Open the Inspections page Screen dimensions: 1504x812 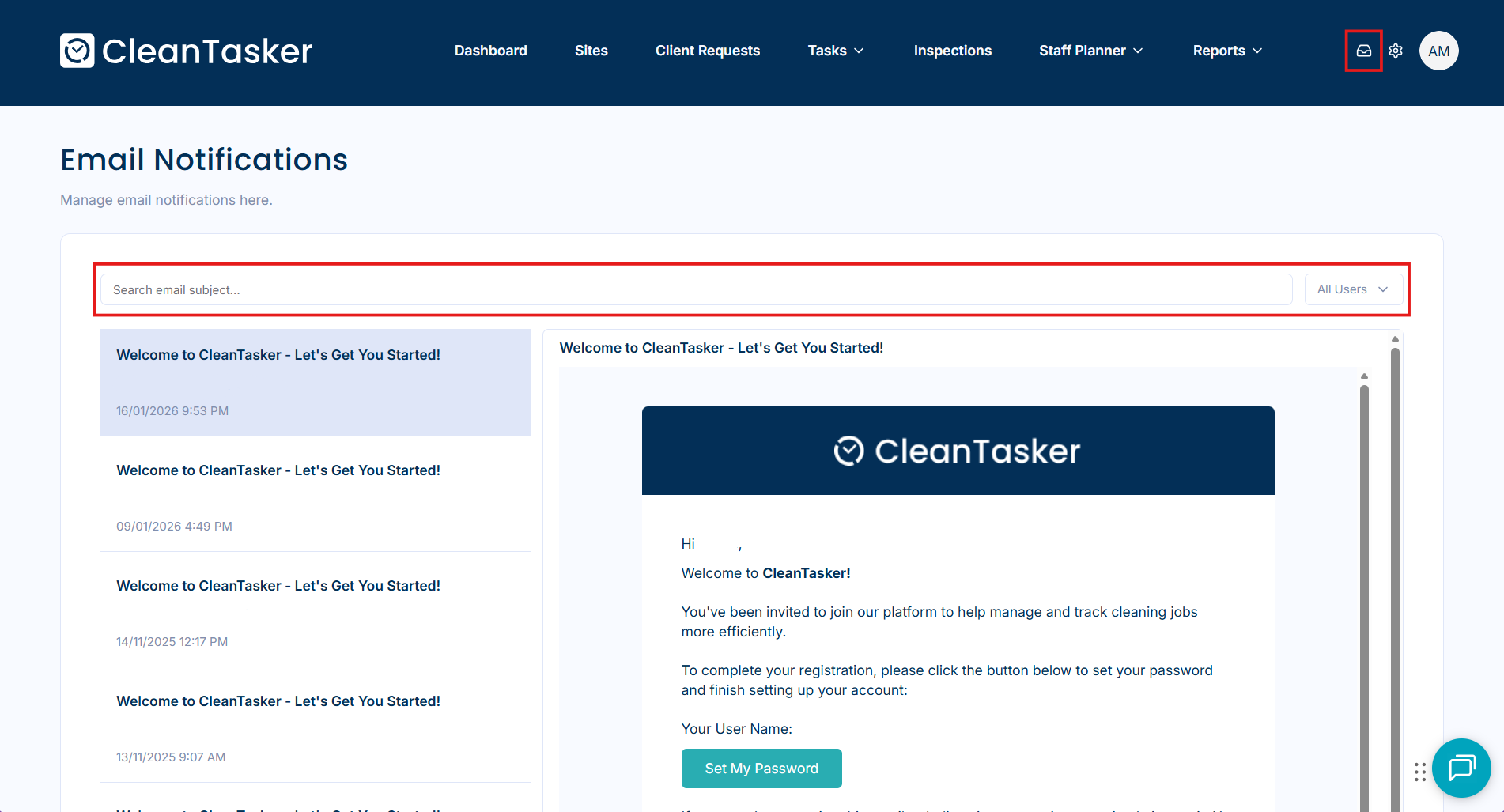[x=952, y=51]
